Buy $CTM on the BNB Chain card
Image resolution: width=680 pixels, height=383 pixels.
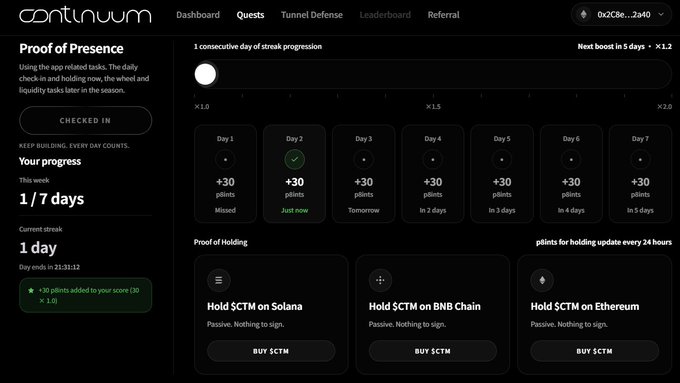coord(433,351)
